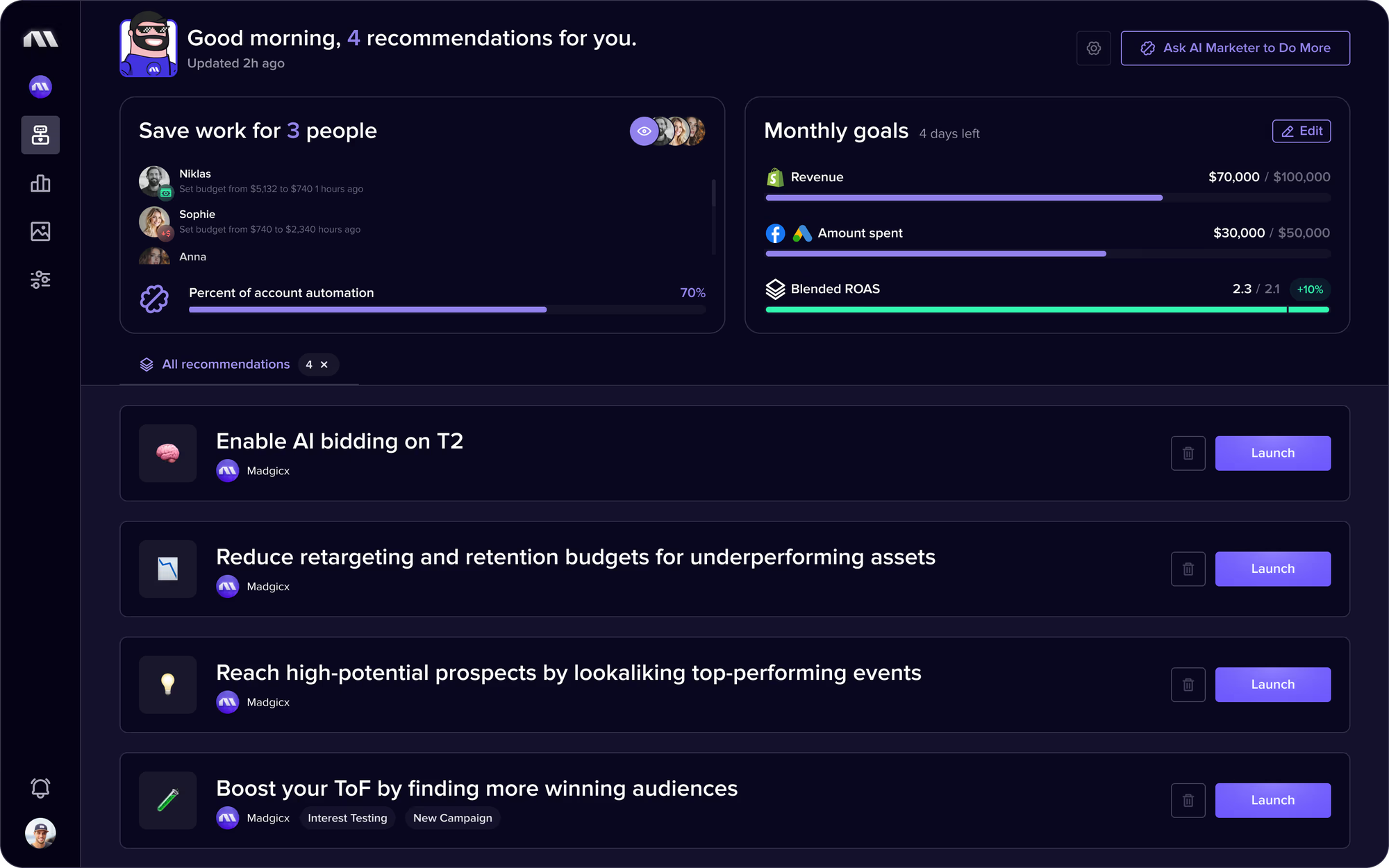This screenshot has width=1389, height=868.
Task: Click the purple circular Madgicx app toggle in sidebar
Action: pyautogui.click(x=40, y=86)
